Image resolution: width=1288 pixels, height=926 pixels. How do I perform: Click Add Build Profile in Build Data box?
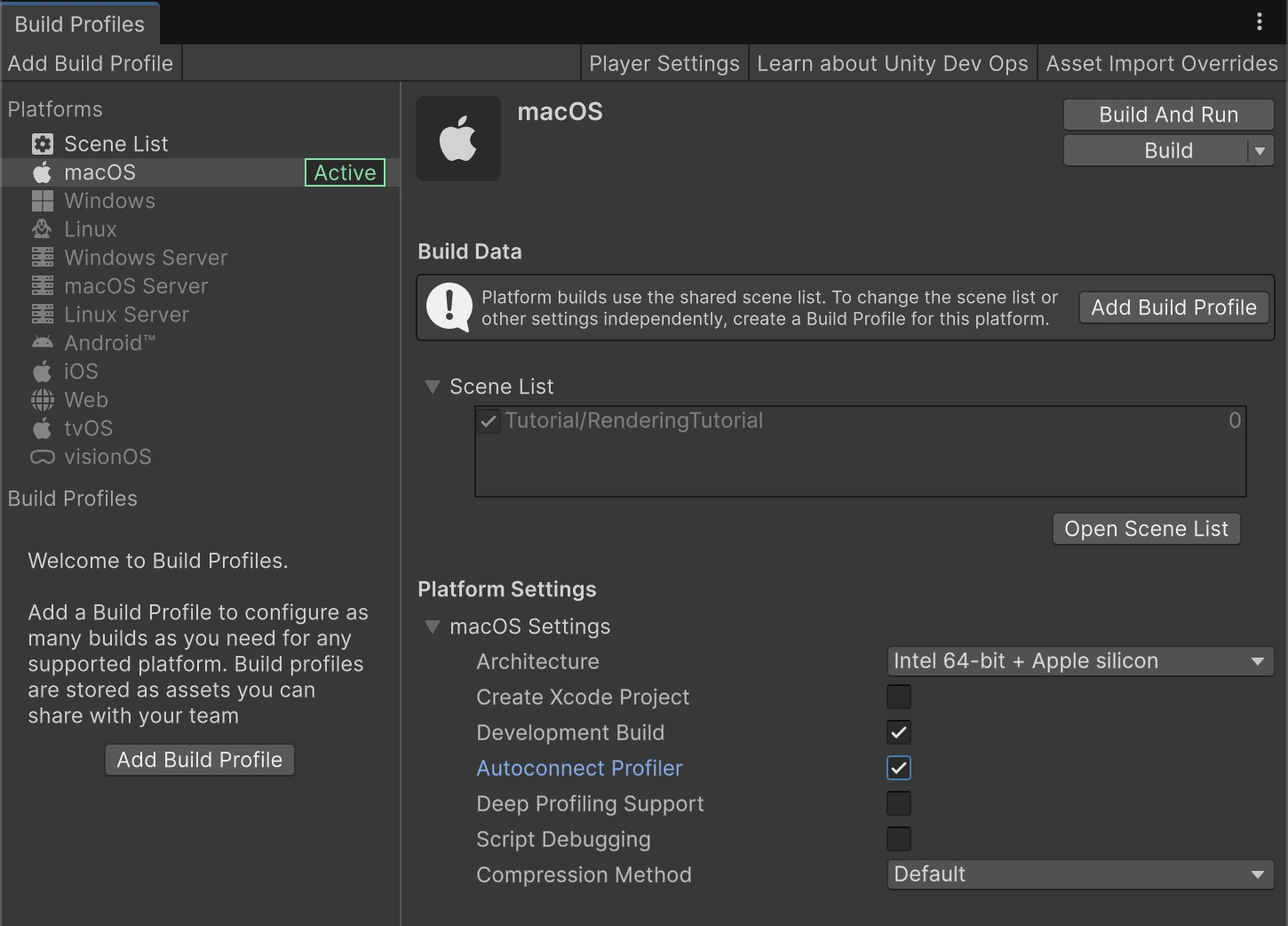(1174, 307)
